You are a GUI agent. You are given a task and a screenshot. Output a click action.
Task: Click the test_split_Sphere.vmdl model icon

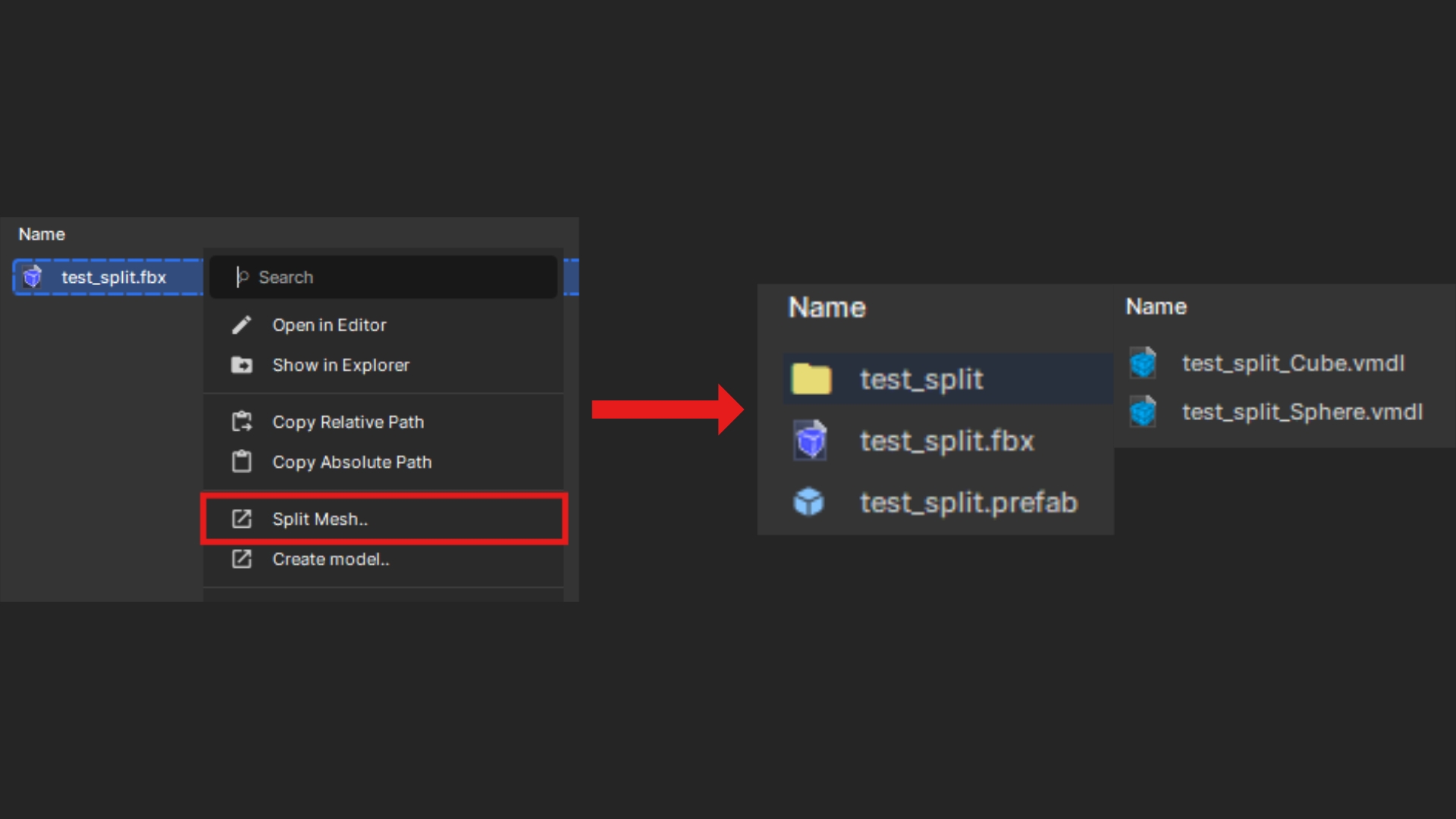point(1143,412)
